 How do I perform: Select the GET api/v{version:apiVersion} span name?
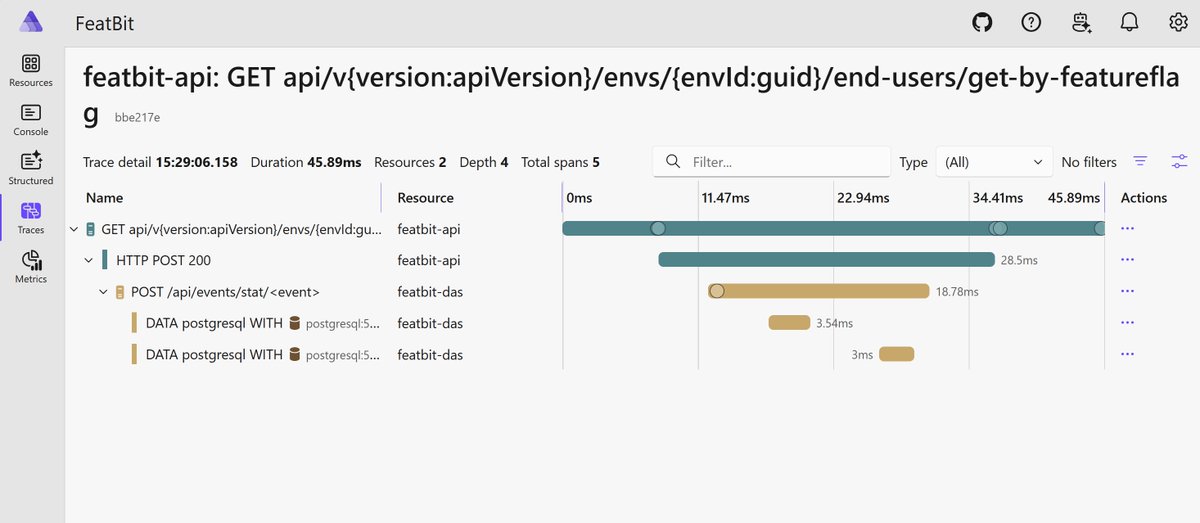click(x=241, y=229)
